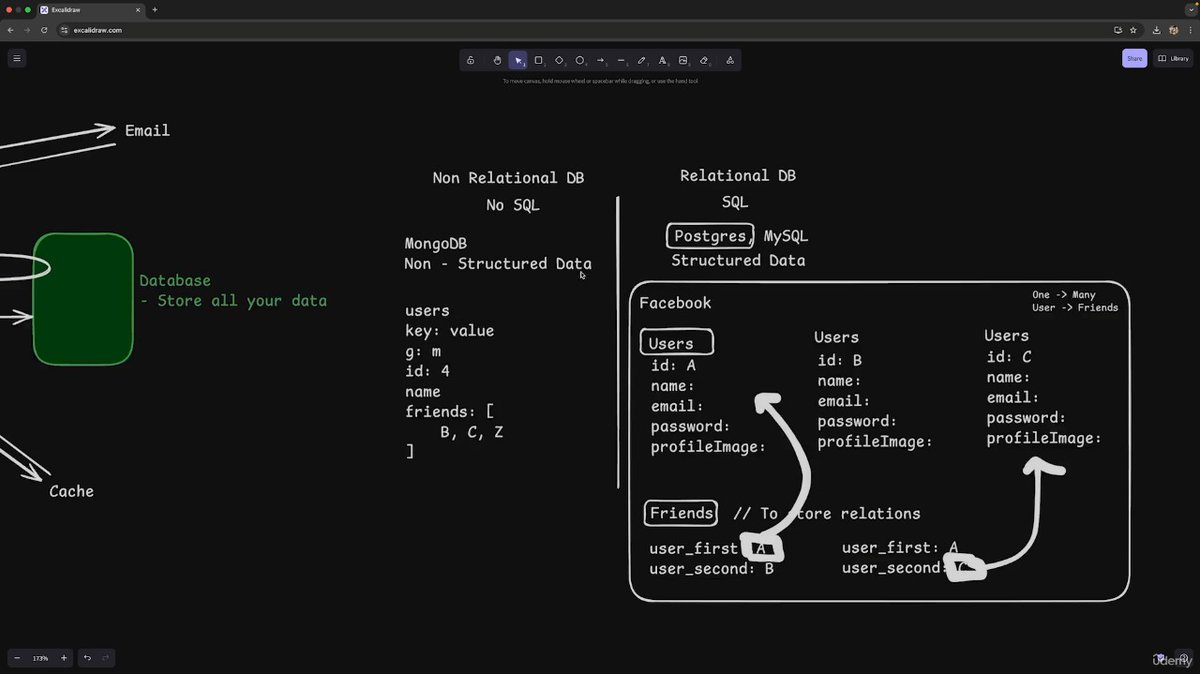Select the 'key: value' text
This screenshot has width=1200, height=674.
(449, 331)
